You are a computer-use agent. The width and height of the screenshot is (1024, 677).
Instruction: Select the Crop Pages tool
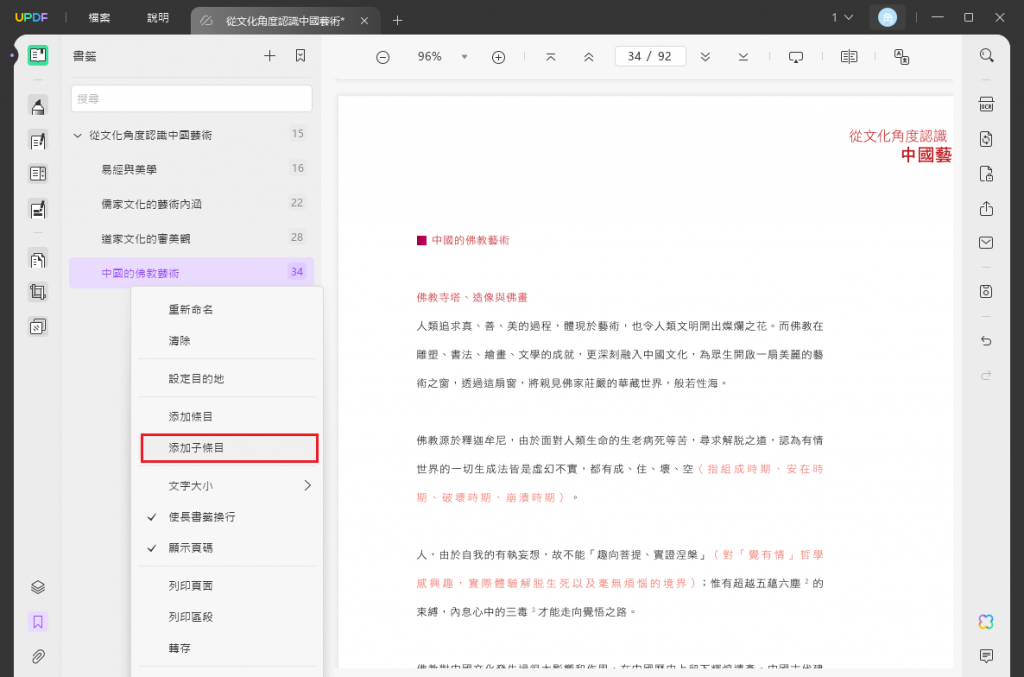coord(38,292)
